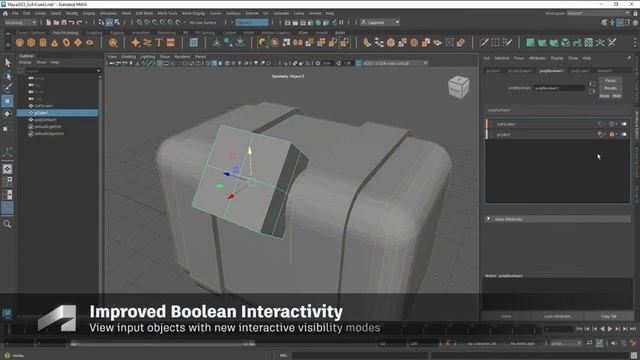This screenshot has width=640, height=360.
Task: Click the crossed-tools icon at the shelf end
Action: [612, 42]
